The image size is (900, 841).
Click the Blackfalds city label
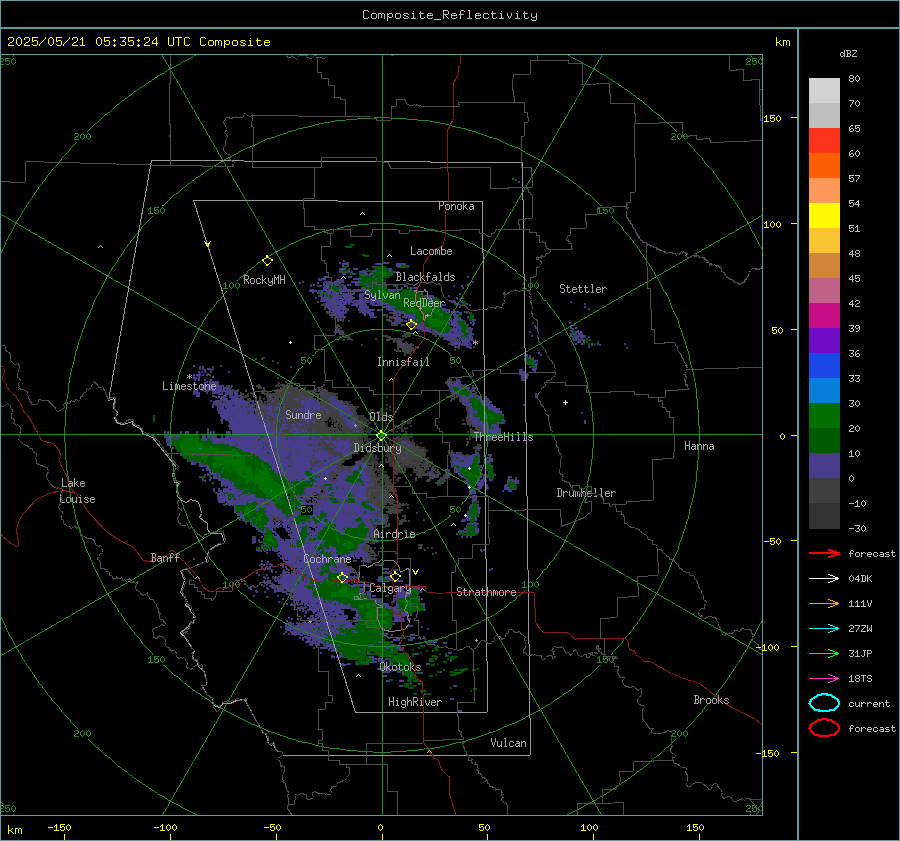coord(425,277)
